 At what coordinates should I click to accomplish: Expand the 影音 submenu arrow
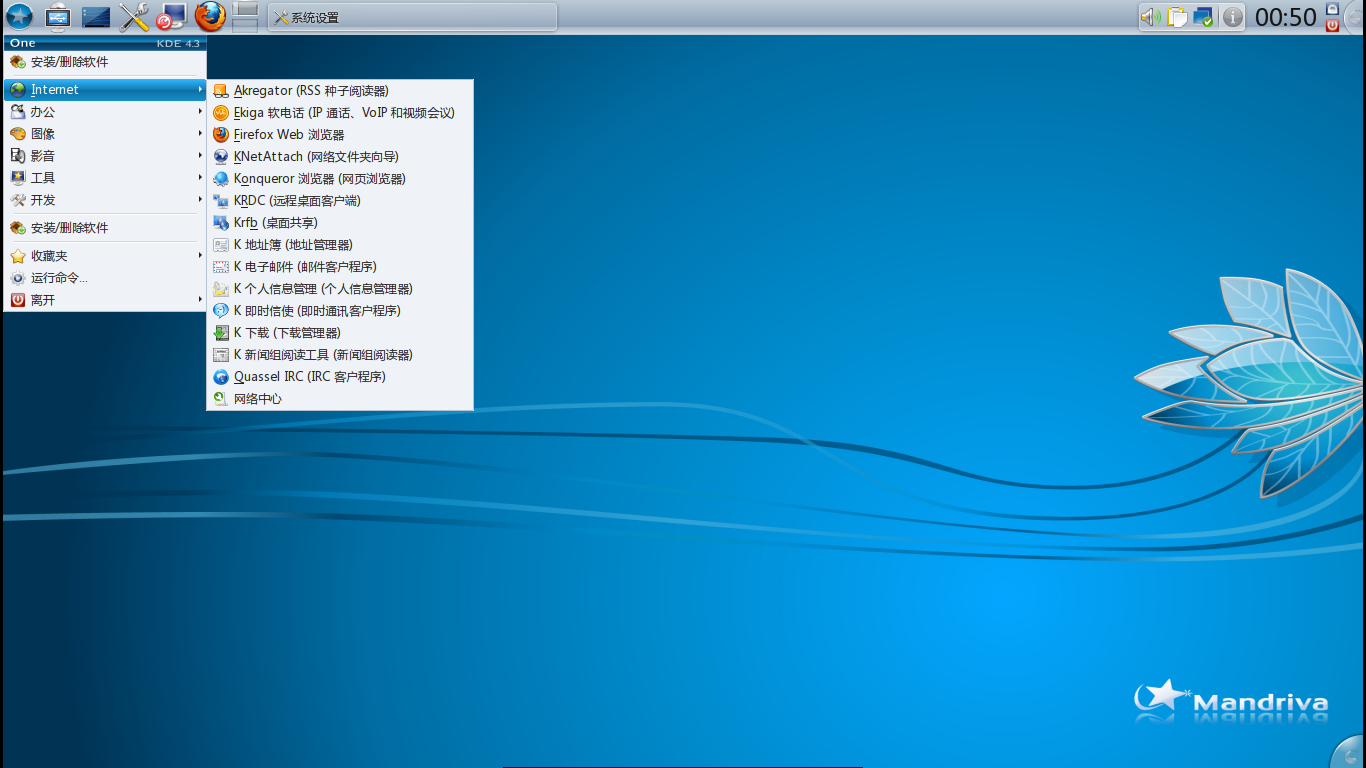coord(200,156)
